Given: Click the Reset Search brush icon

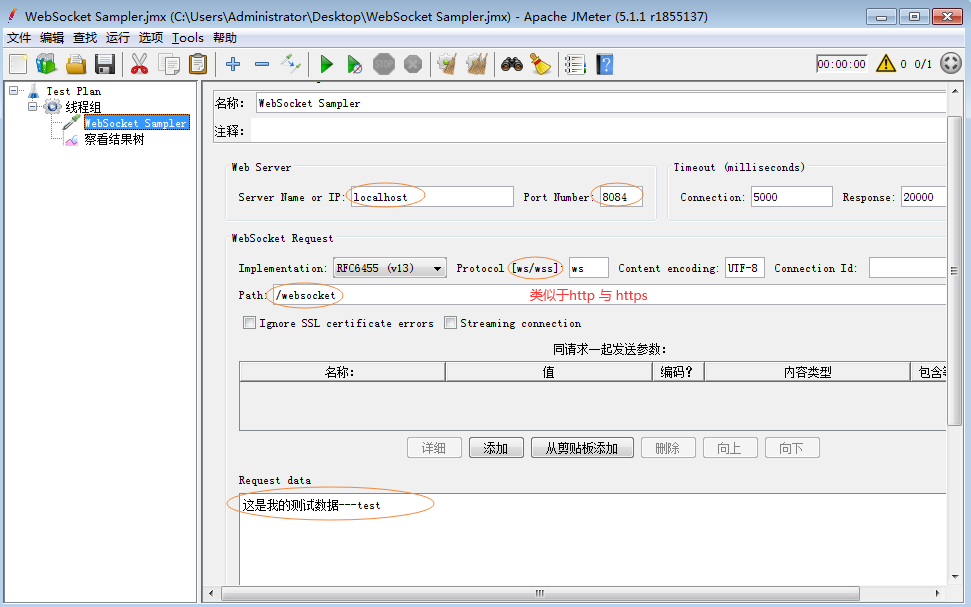Looking at the screenshot, I should [541, 64].
